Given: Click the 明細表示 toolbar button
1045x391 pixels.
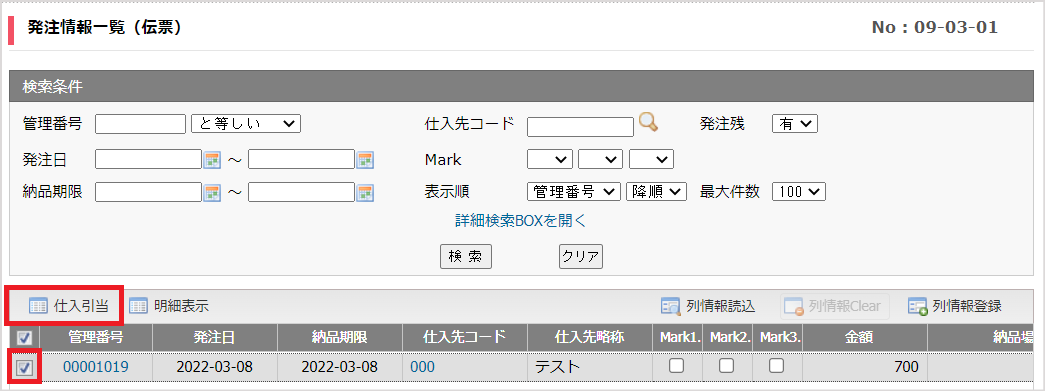Looking at the screenshot, I should [169, 306].
